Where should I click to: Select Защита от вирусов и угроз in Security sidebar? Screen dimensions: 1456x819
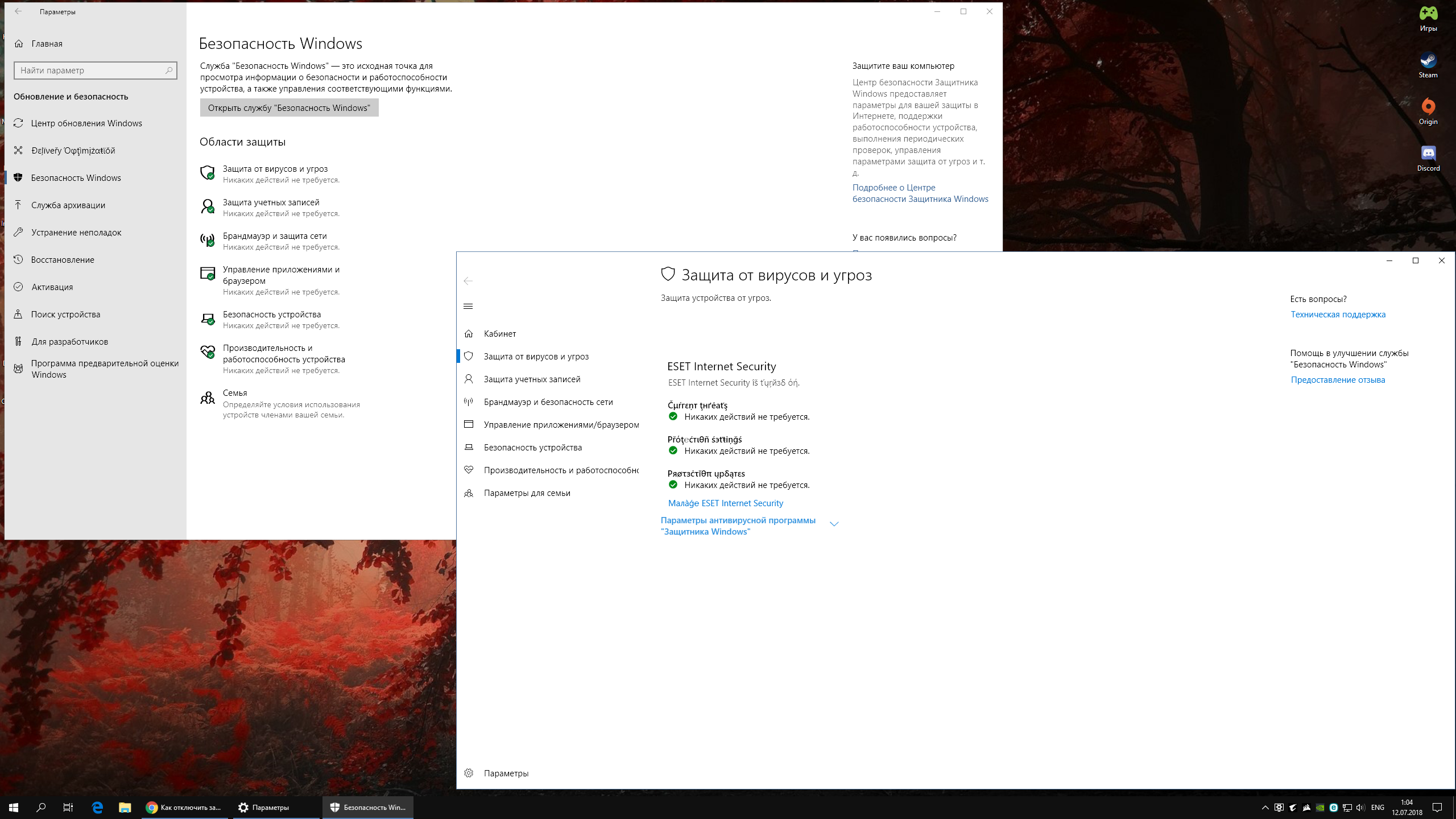(549, 357)
